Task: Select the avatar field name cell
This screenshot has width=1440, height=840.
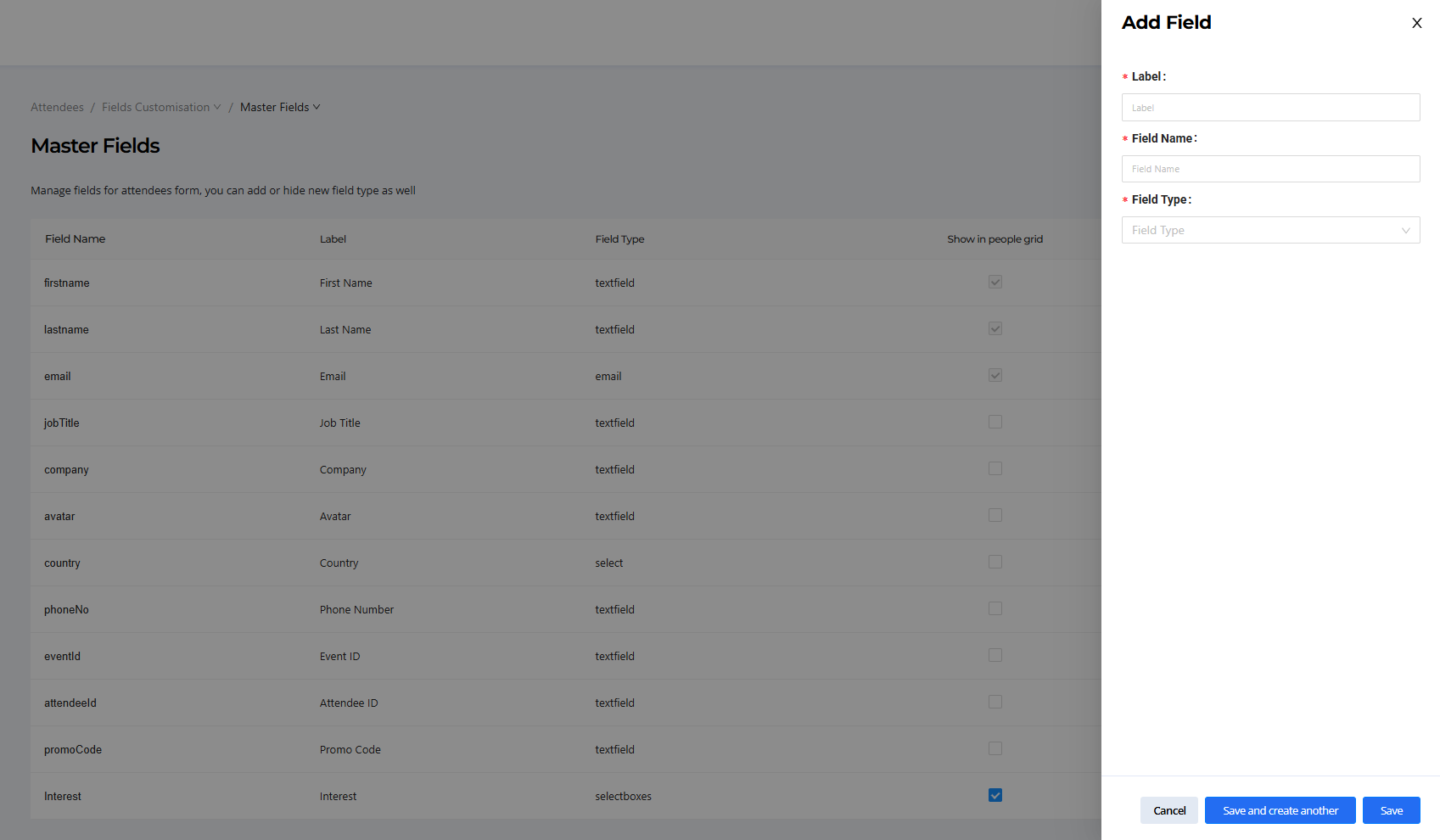Action: (x=59, y=517)
